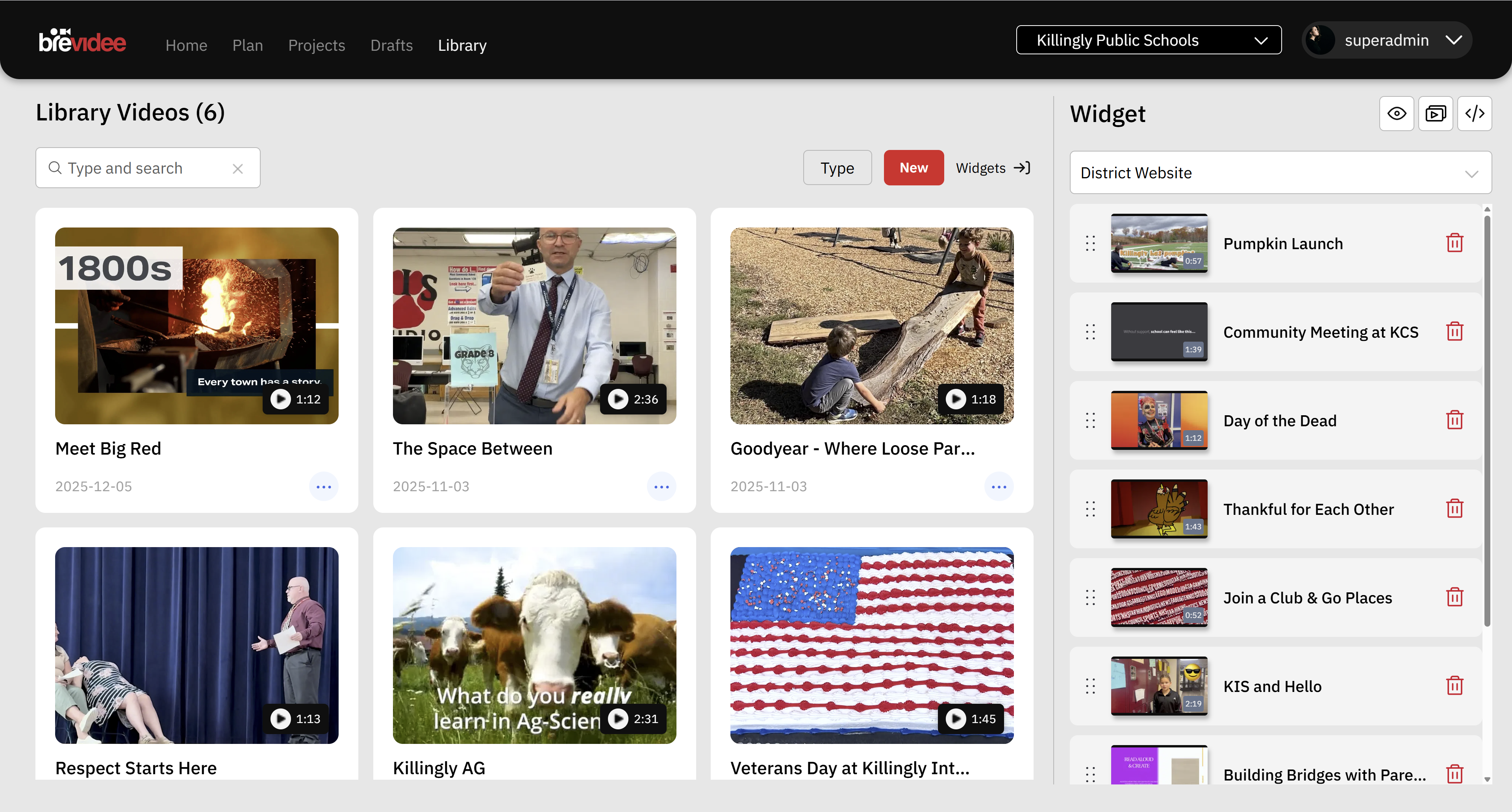Image resolution: width=1512 pixels, height=812 pixels.
Task: Click the red New button
Action: coord(913,168)
